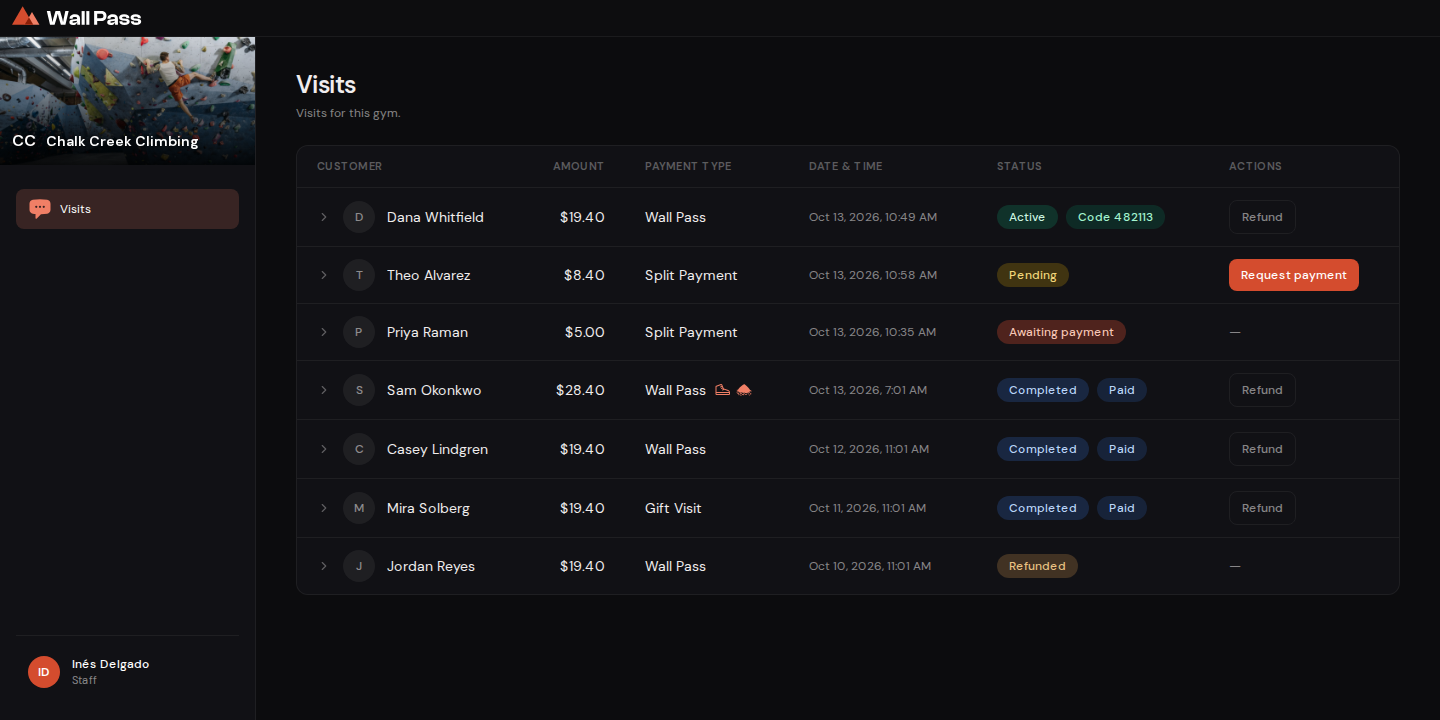
Task: Click Dana Whitfield's D avatar
Action: 359,217
